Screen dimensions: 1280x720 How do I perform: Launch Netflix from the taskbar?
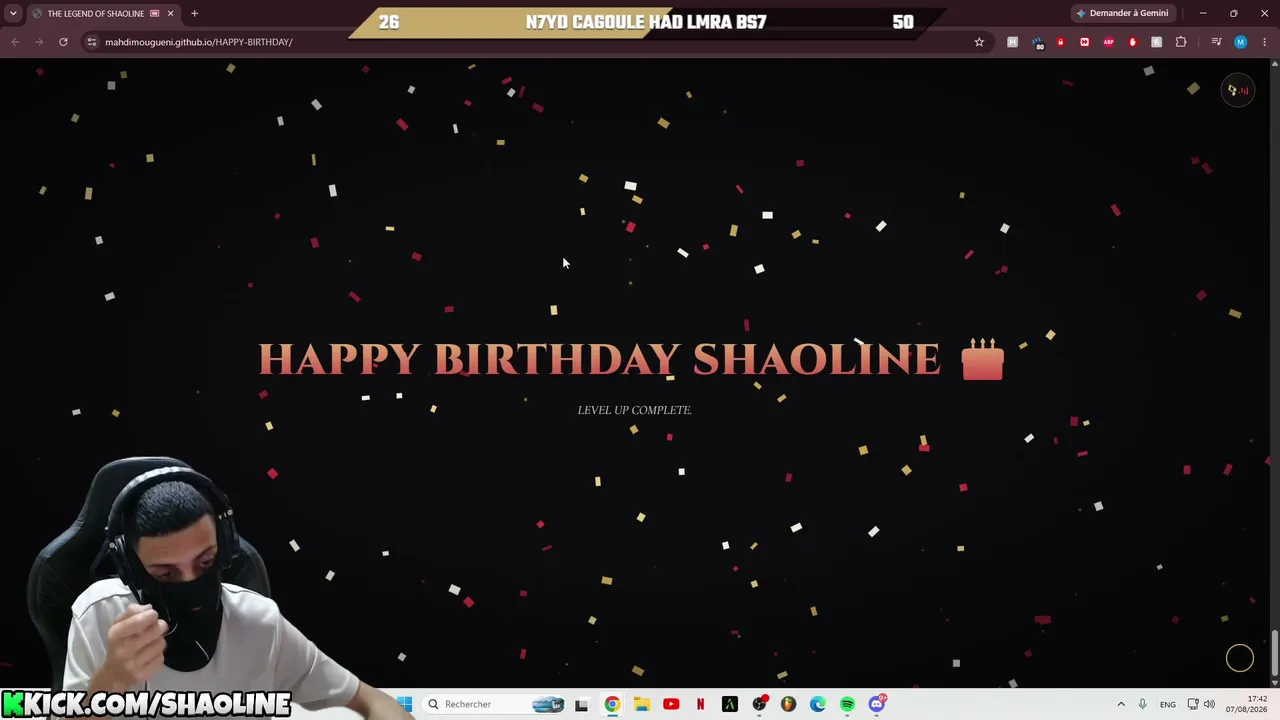pos(700,704)
